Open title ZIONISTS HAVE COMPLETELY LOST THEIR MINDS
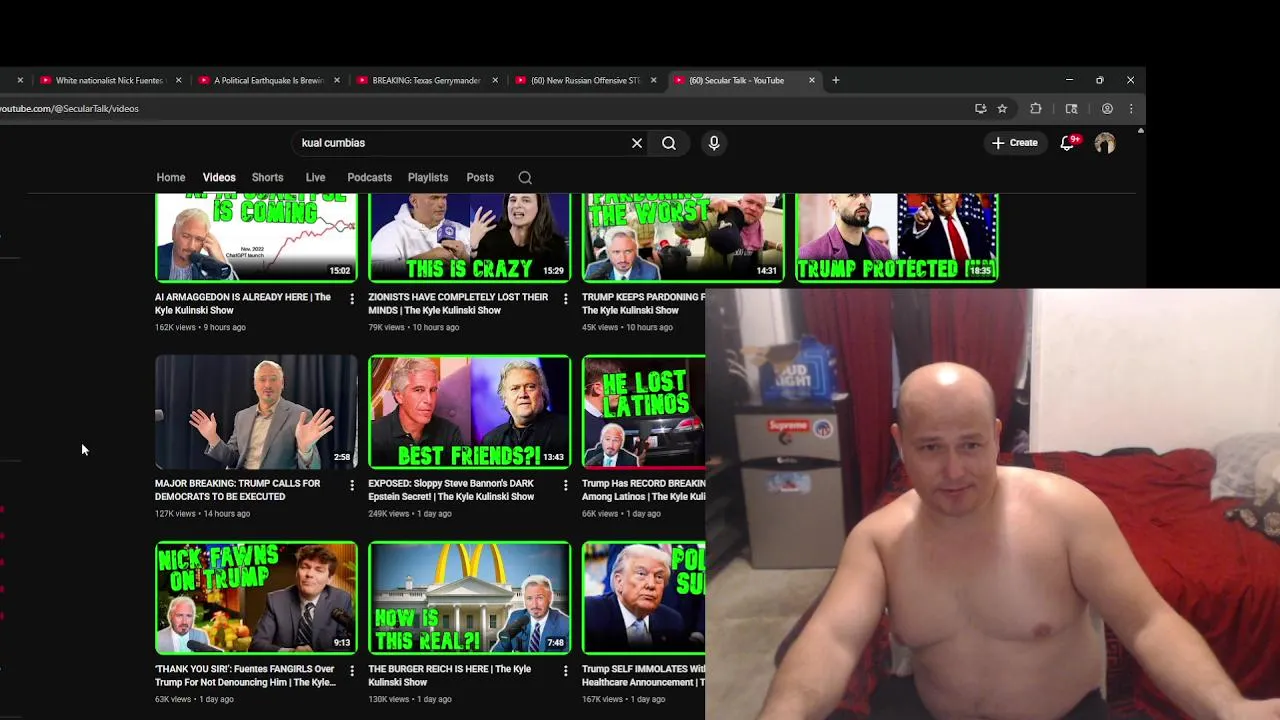 pos(458,304)
